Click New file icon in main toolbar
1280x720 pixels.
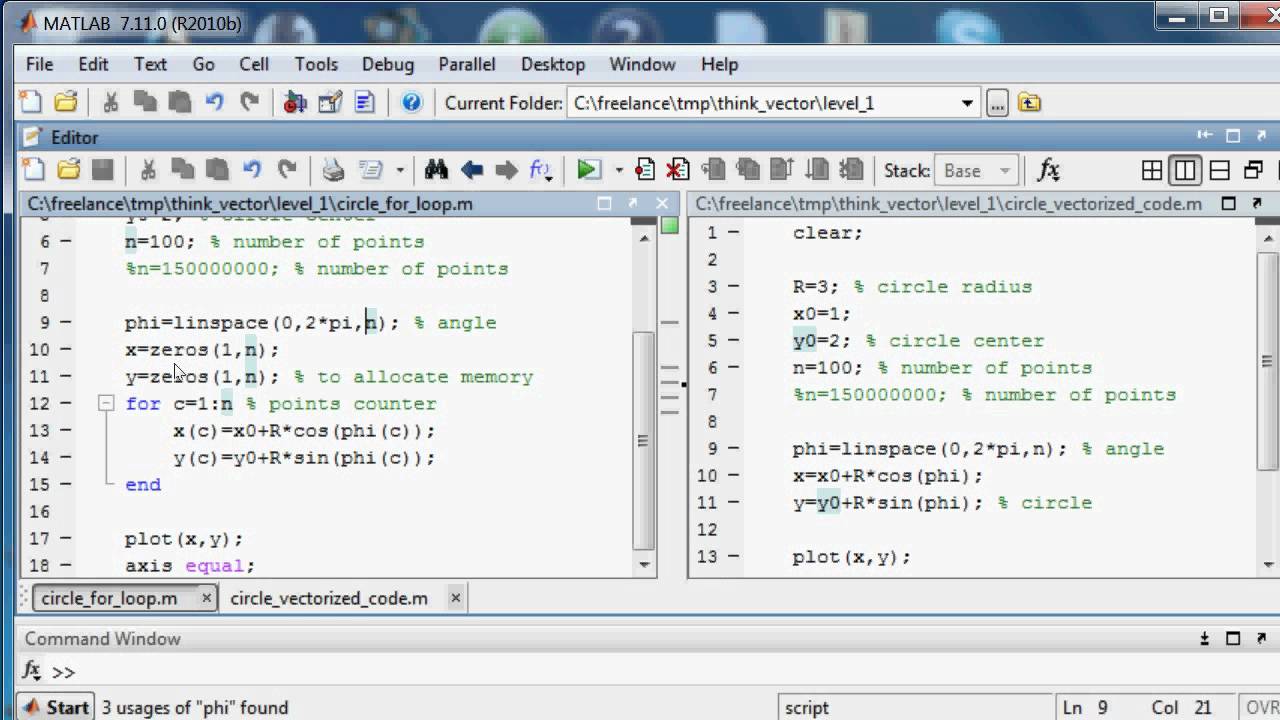click(x=31, y=102)
